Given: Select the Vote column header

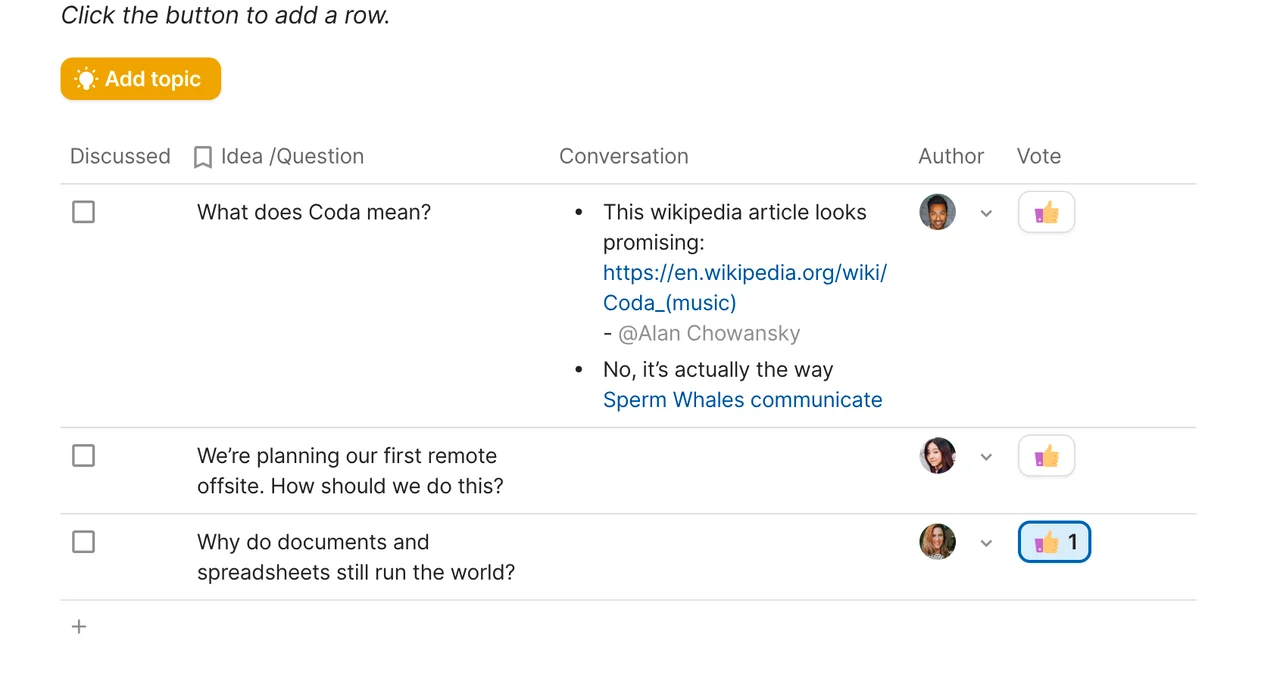Looking at the screenshot, I should point(1039,156).
